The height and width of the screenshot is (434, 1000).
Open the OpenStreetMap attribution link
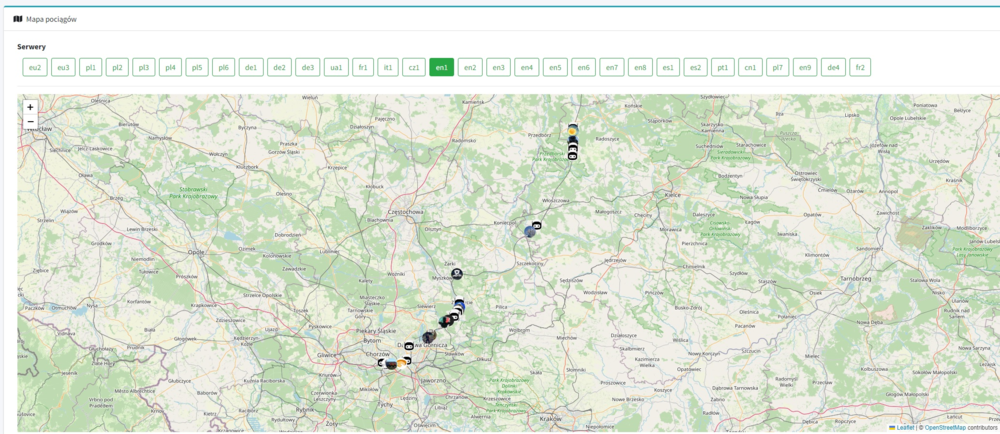click(944, 427)
